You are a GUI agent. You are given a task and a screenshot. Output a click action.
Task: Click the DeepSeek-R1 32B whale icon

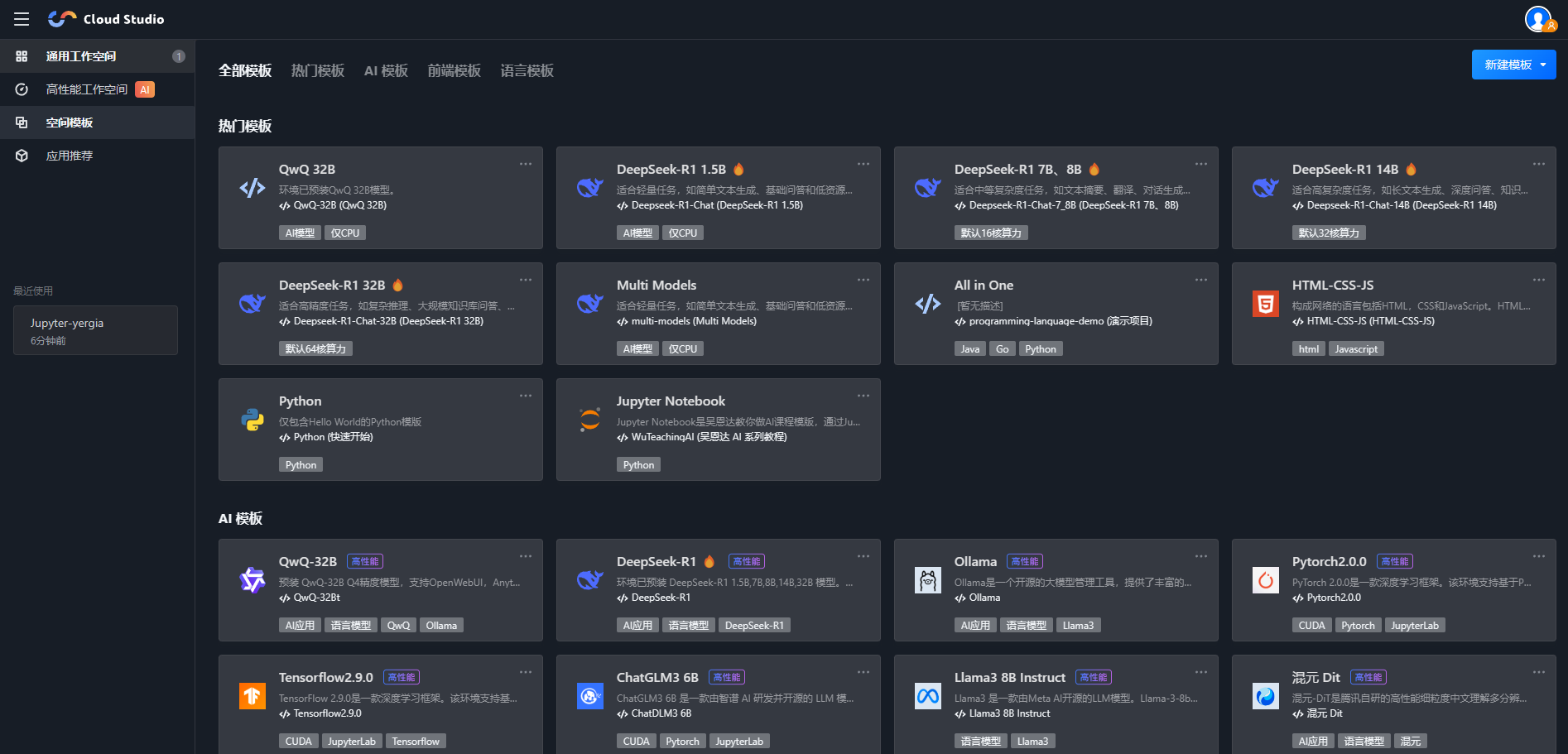253,304
